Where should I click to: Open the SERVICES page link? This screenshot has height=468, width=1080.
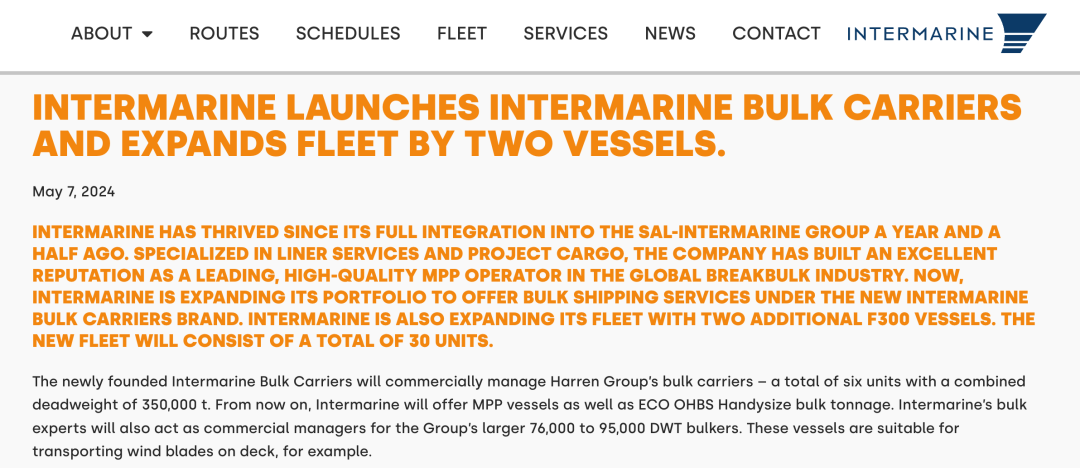pos(565,33)
